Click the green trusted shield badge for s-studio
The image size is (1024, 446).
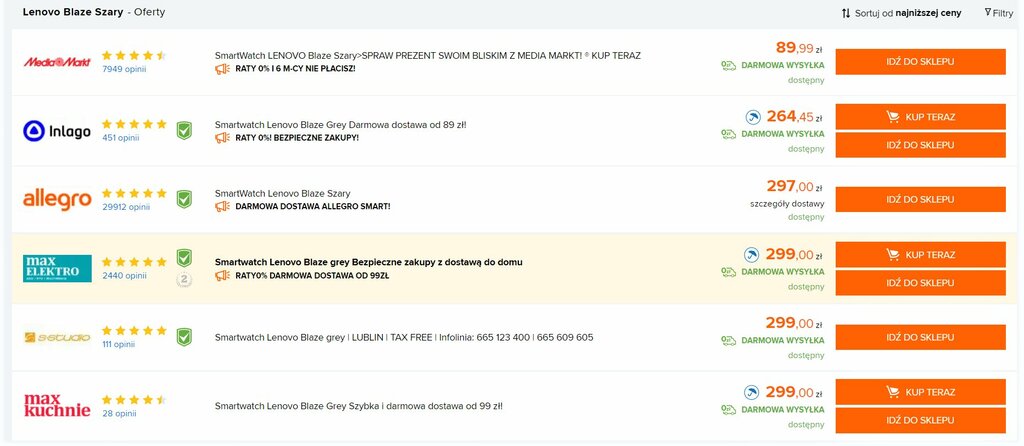click(x=184, y=337)
